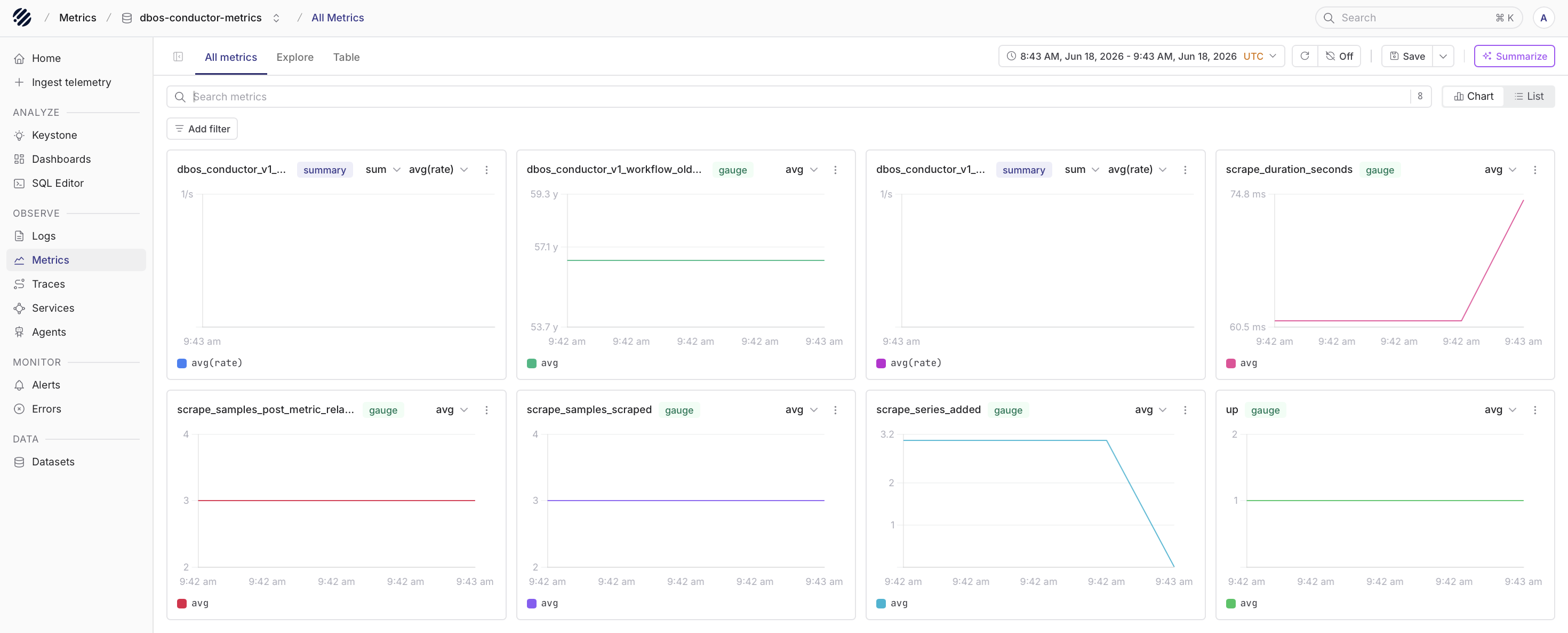
Task: Click the Save button
Action: (1407, 56)
